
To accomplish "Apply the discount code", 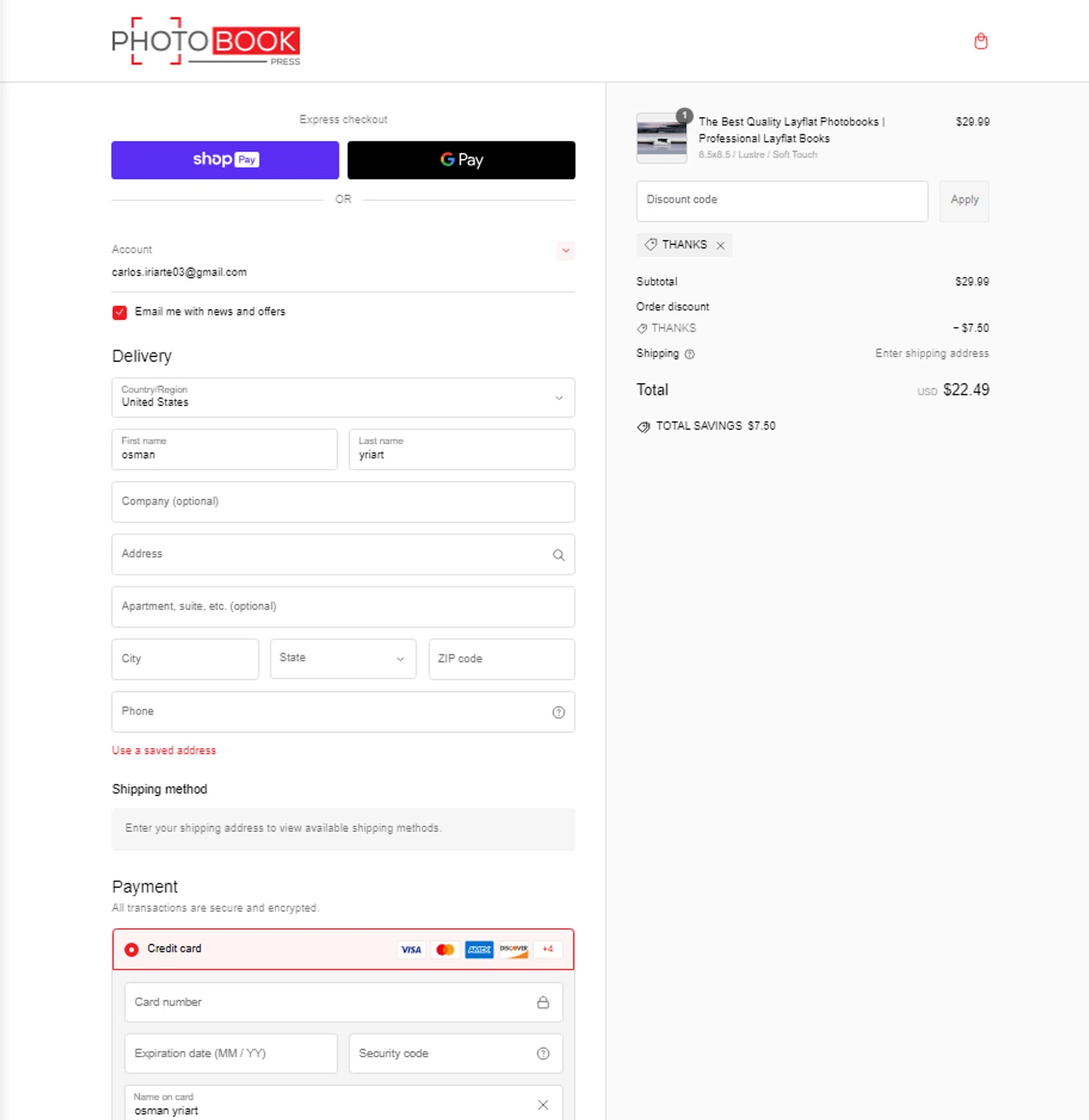I will 964,201.
